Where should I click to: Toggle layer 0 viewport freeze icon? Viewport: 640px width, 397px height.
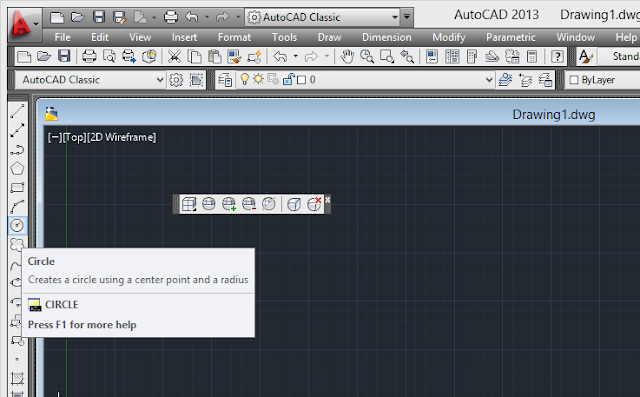click(x=273, y=79)
